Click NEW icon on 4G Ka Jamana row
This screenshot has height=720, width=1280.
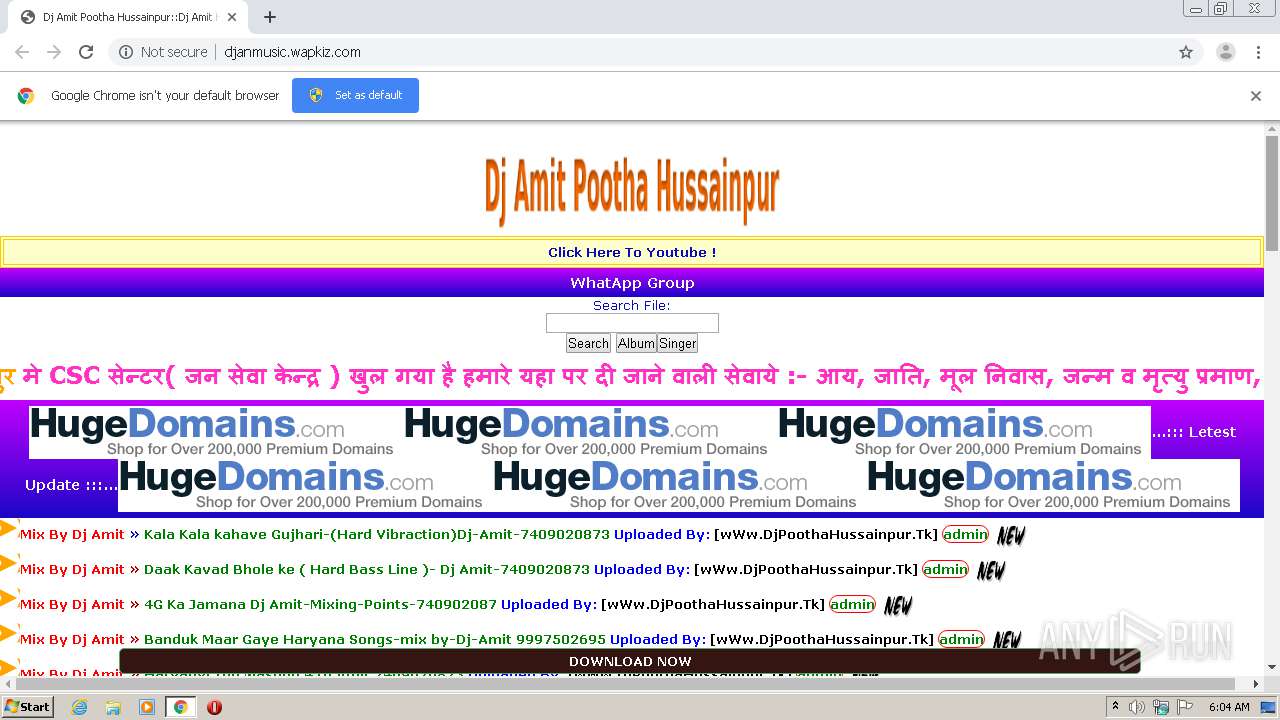pyautogui.click(x=898, y=606)
